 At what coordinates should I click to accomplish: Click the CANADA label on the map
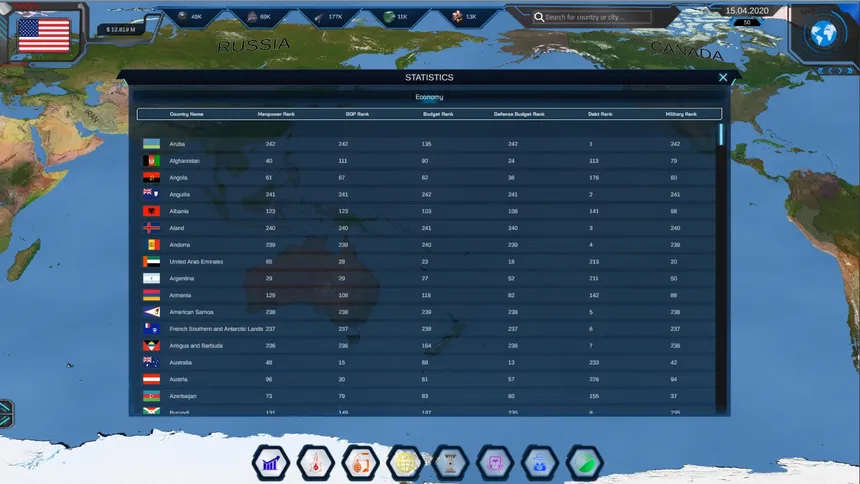click(687, 50)
